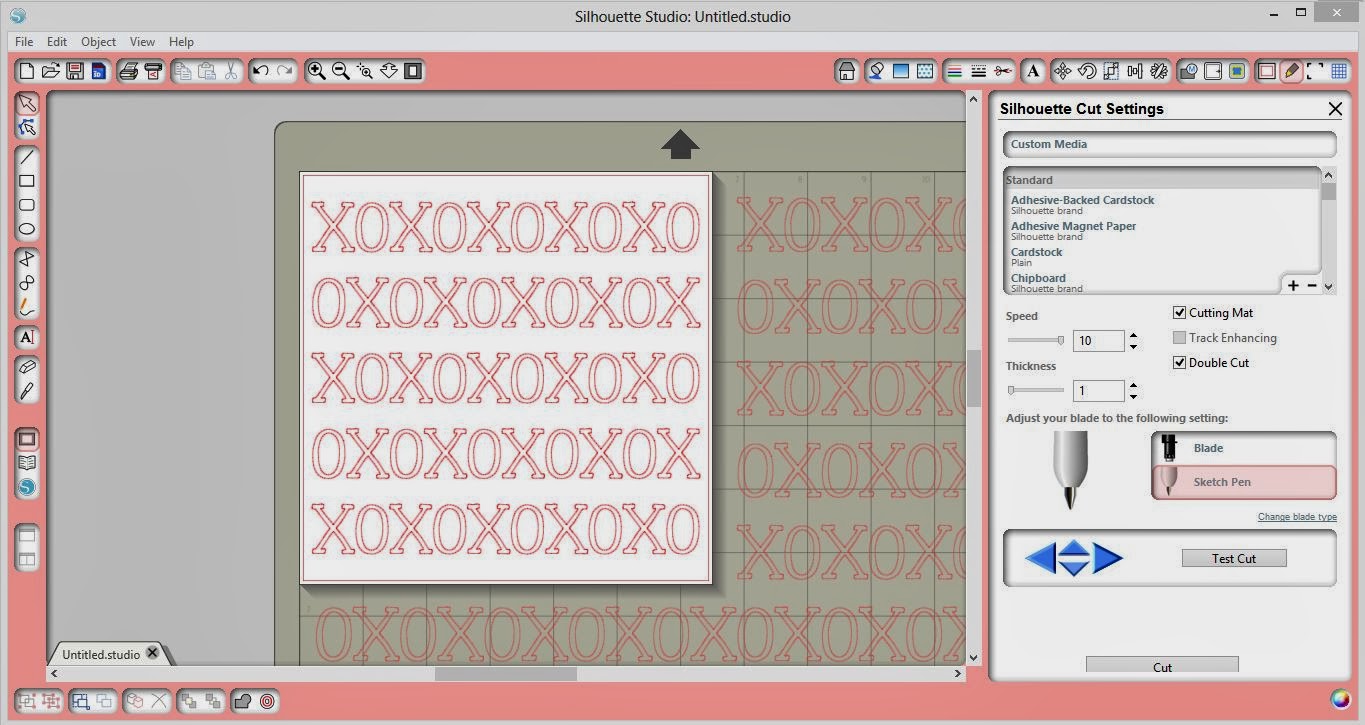The width and height of the screenshot is (1365, 725).
Task: Open the color wheel in bottom corner
Action: [1340, 699]
